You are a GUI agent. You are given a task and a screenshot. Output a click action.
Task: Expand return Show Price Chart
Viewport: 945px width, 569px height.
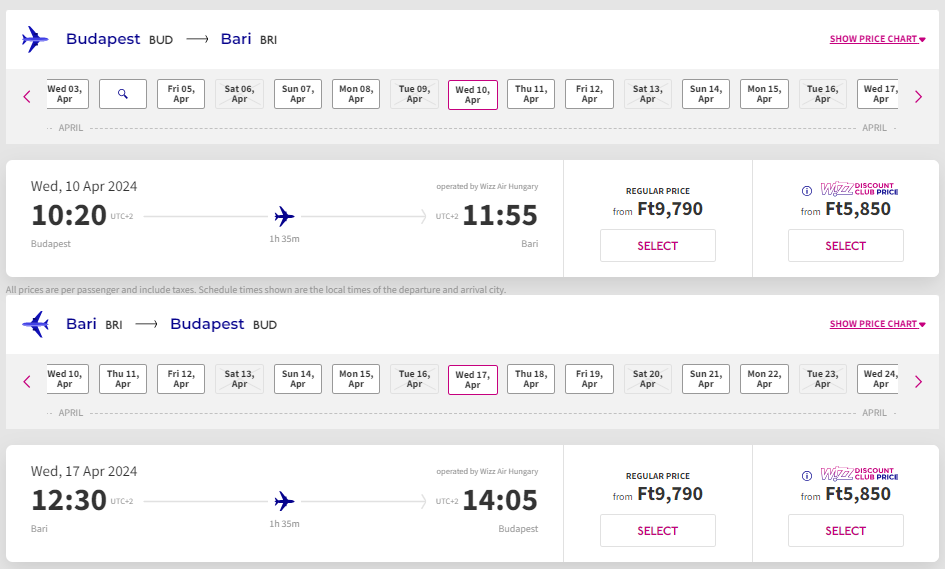(x=878, y=324)
